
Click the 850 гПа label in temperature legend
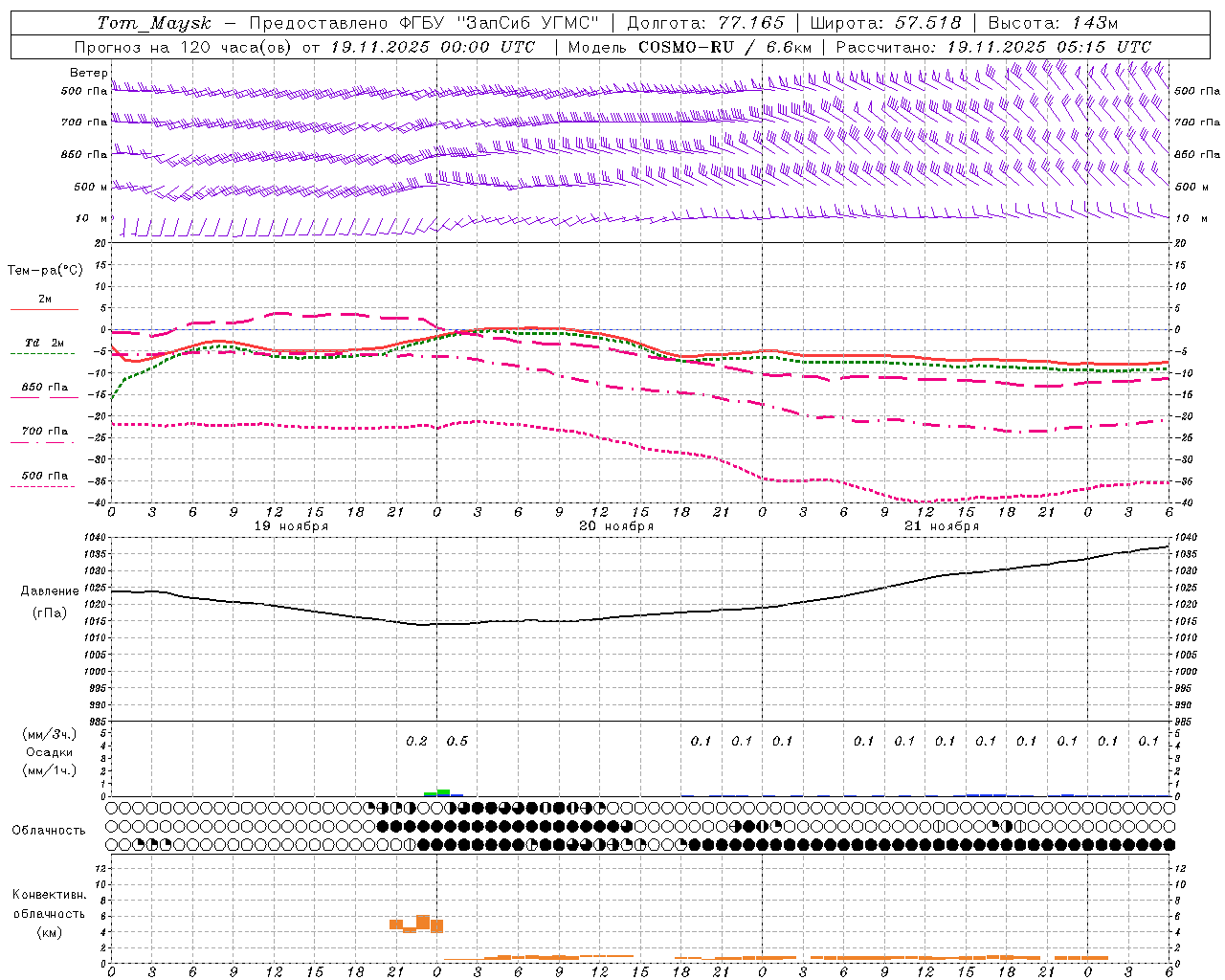[45, 387]
